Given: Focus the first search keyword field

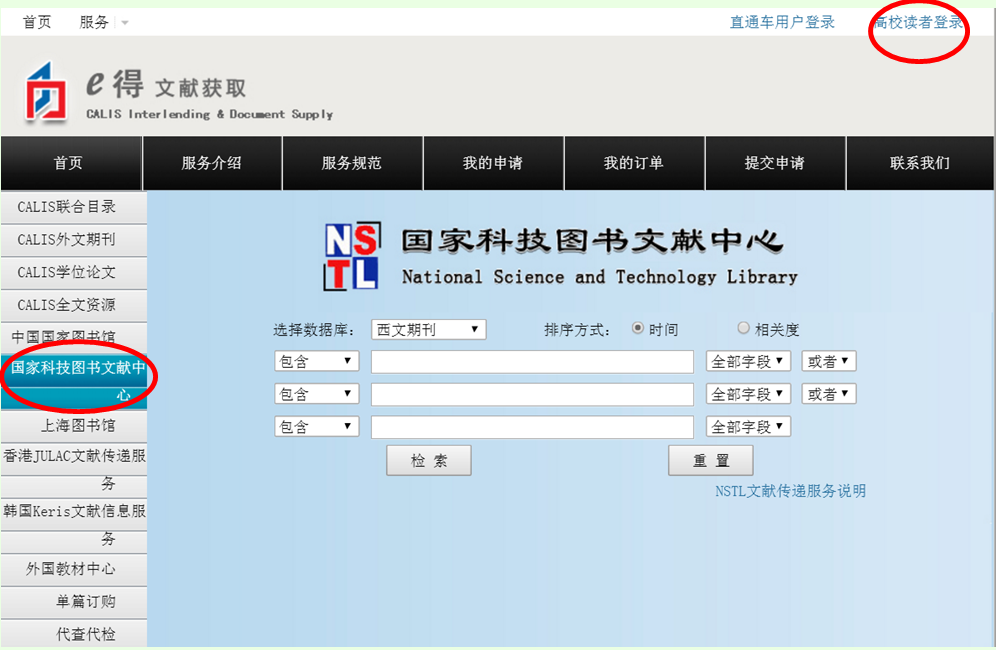Looking at the screenshot, I should point(532,362).
